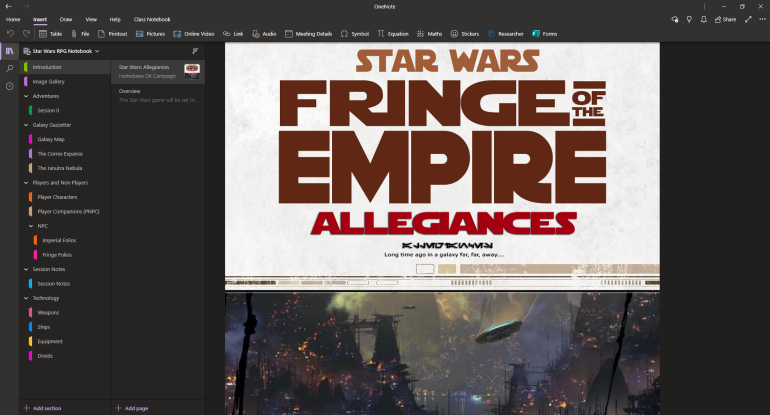This screenshot has width=770, height=415.
Task: Toggle full screen mode with arrows icon
Action: click(x=748, y=19)
